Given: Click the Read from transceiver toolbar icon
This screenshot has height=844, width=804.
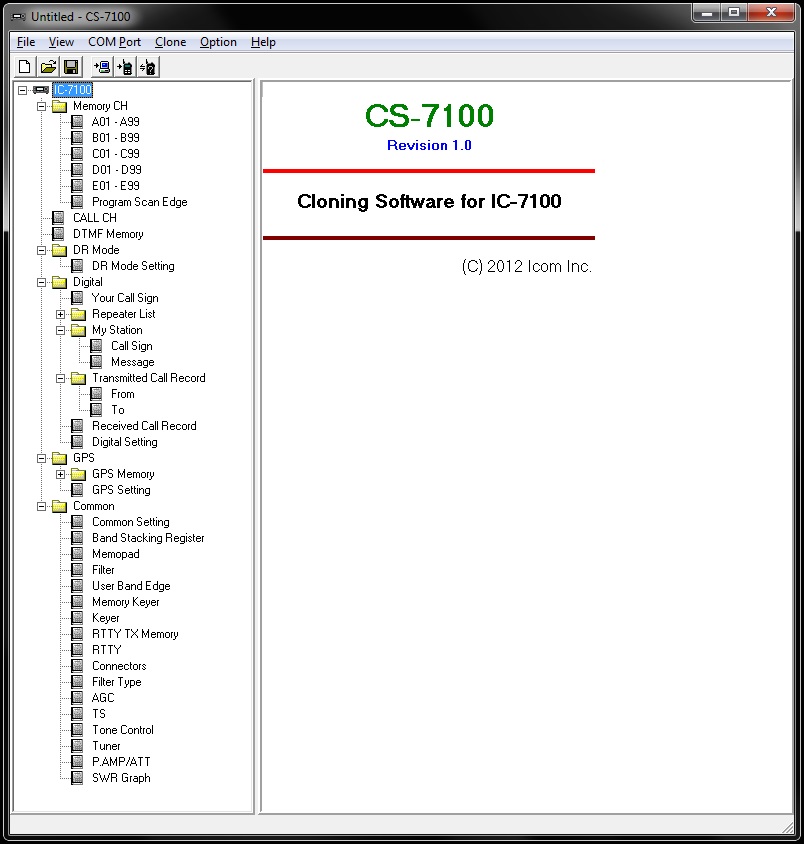Looking at the screenshot, I should 102,67.
